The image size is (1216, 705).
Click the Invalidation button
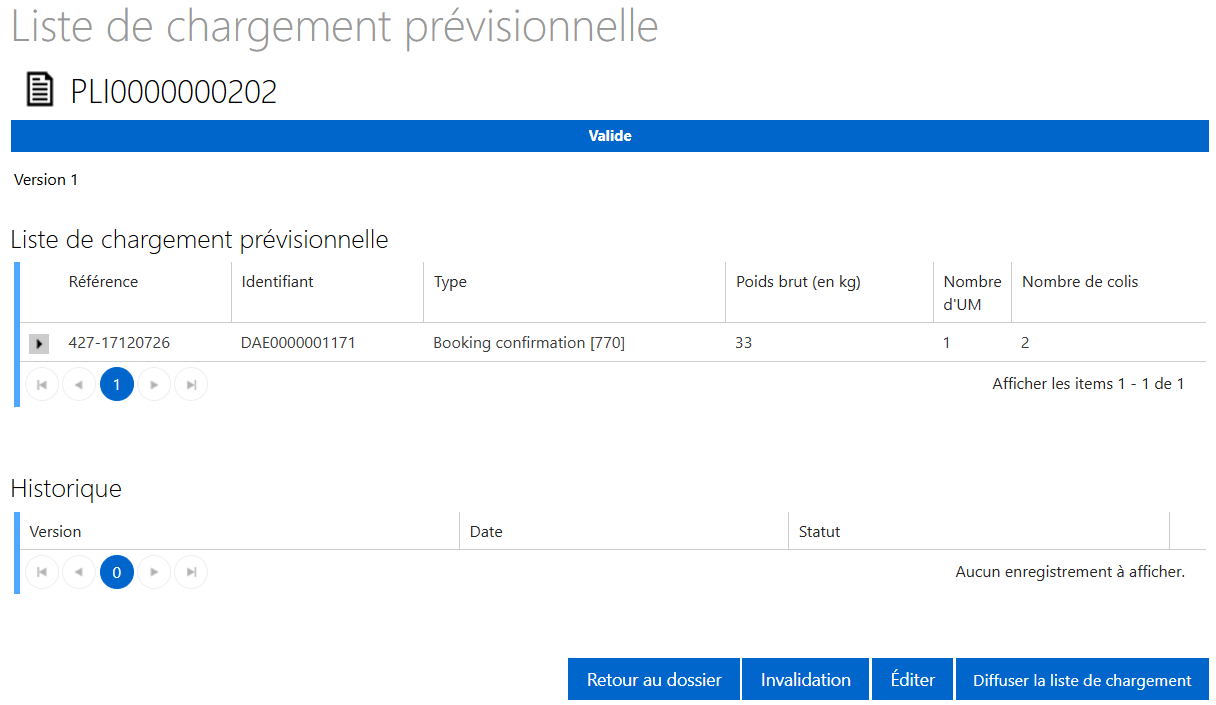[x=805, y=680]
